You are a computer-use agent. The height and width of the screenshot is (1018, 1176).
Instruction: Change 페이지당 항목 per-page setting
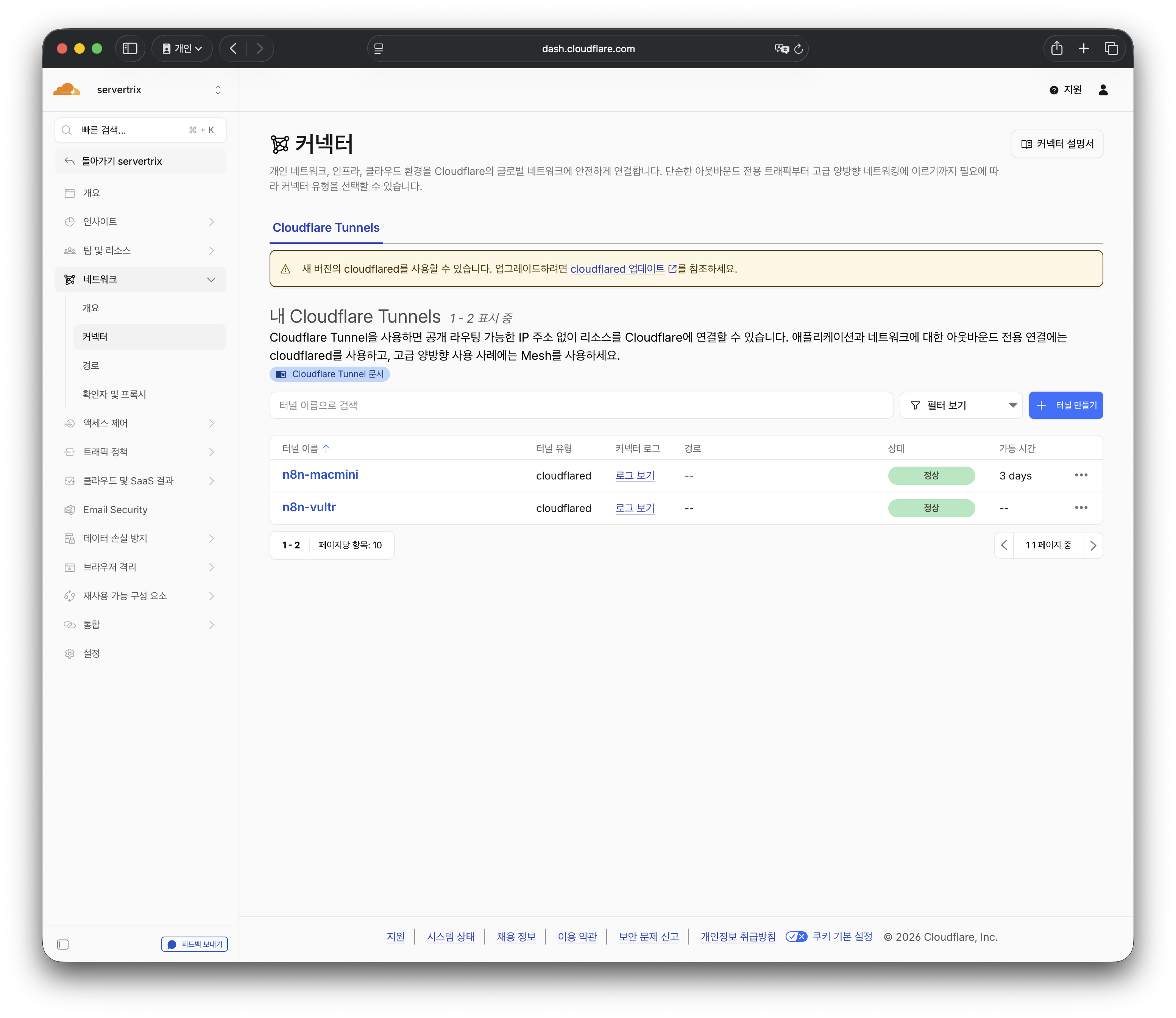(350, 545)
